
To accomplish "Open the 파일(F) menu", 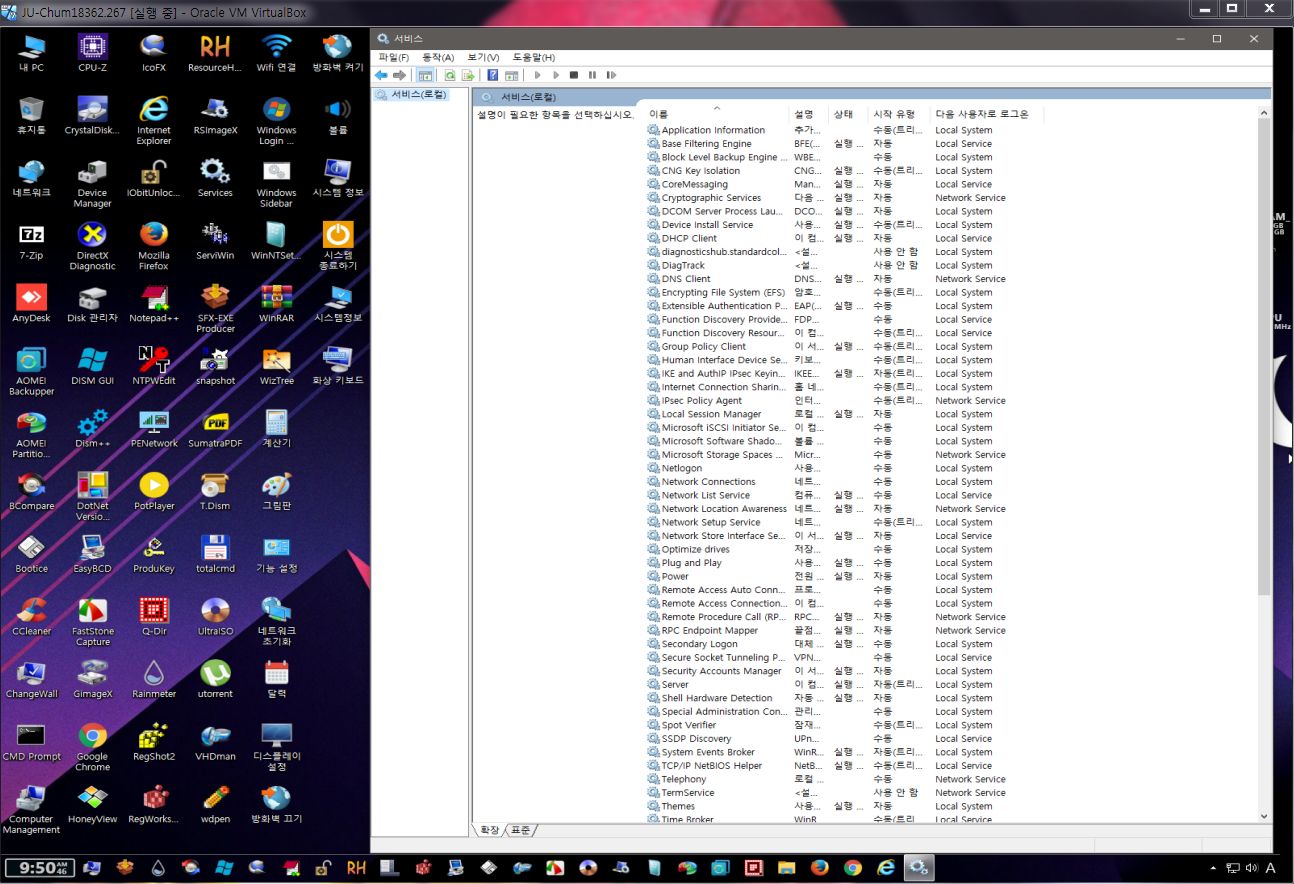I will [x=394, y=57].
